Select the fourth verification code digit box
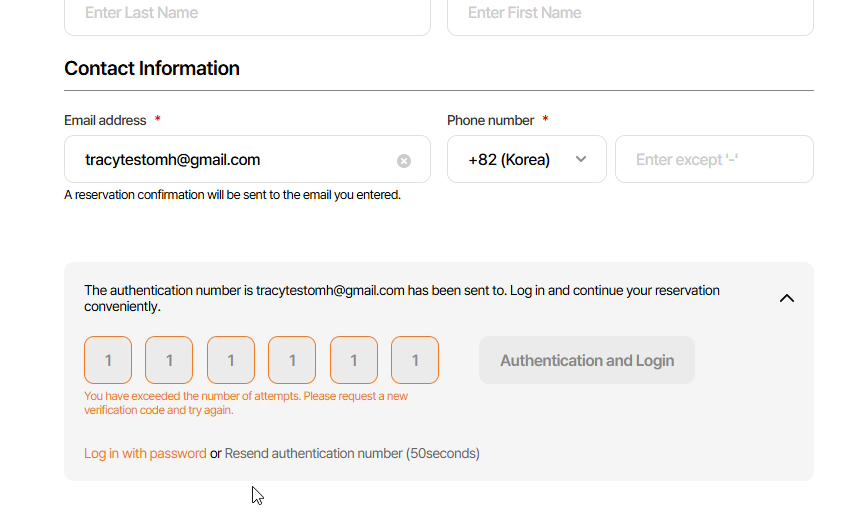Screen dimensions: 868x512 point(292,360)
